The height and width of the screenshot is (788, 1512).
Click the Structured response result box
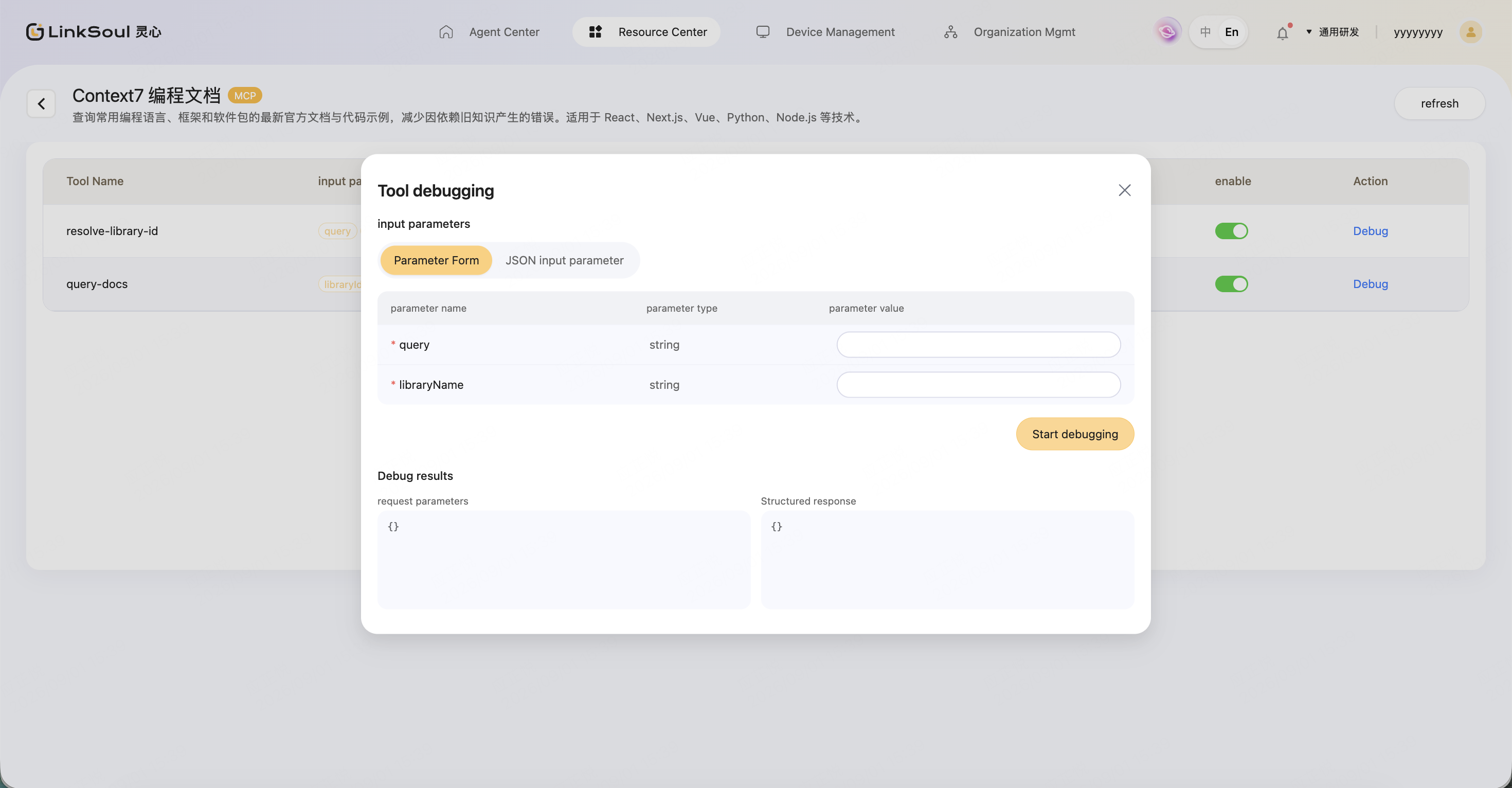947,560
